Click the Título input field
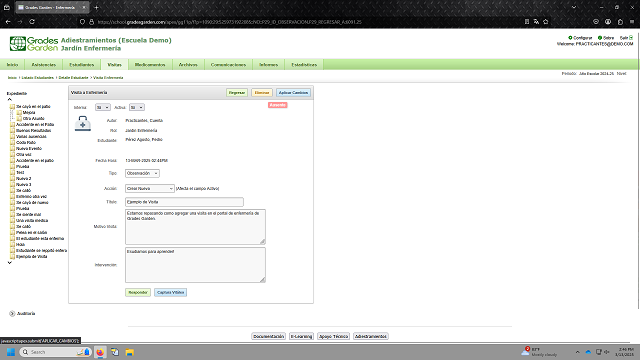 tap(184, 202)
